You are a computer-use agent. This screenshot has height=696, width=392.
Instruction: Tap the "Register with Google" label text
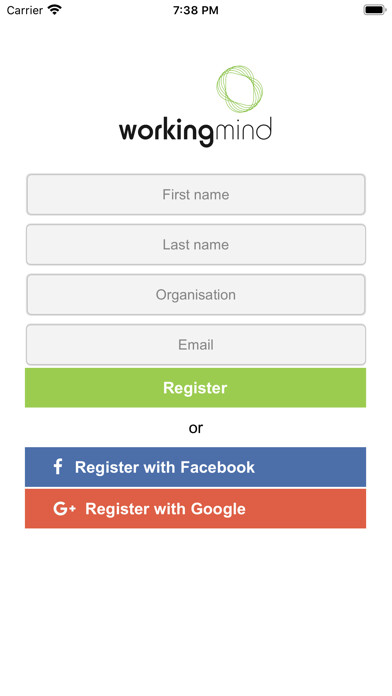tap(165, 509)
